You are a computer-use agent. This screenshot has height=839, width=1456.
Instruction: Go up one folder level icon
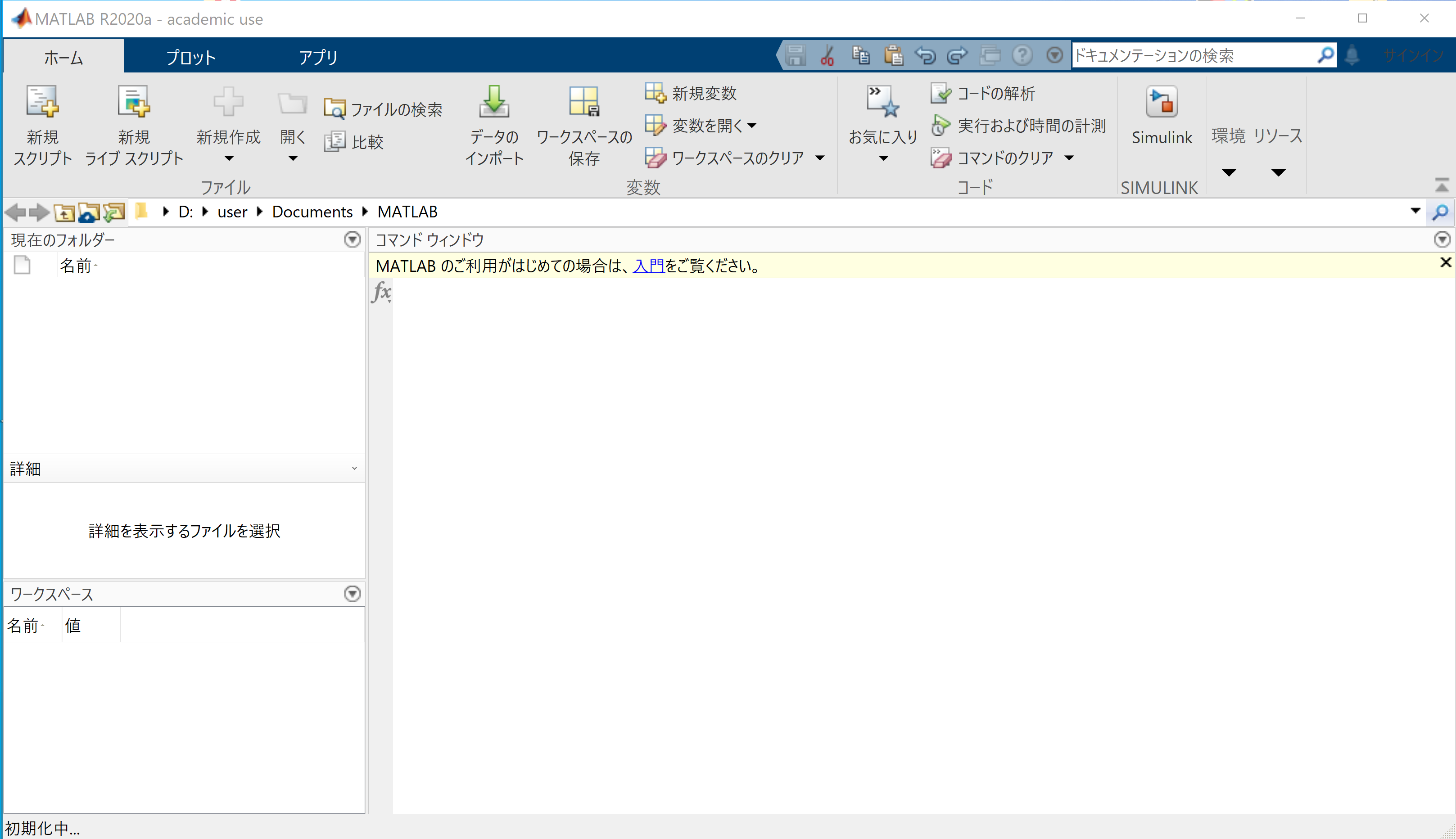(64, 212)
